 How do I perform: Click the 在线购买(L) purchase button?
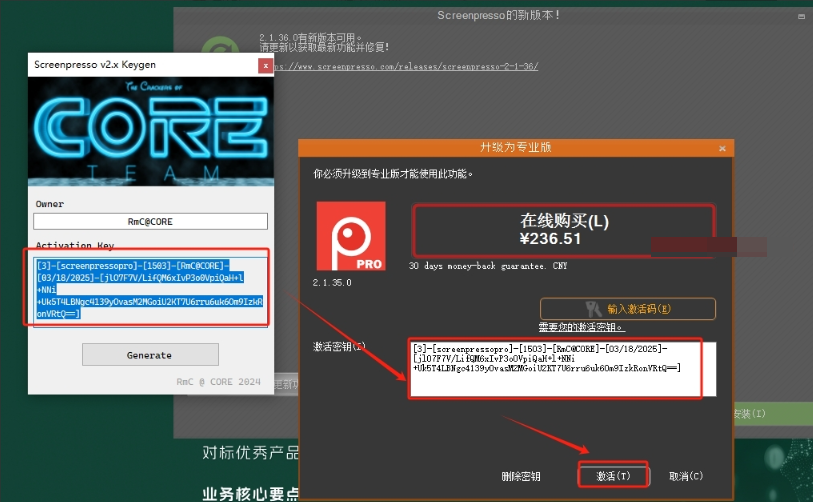[x=564, y=229]
